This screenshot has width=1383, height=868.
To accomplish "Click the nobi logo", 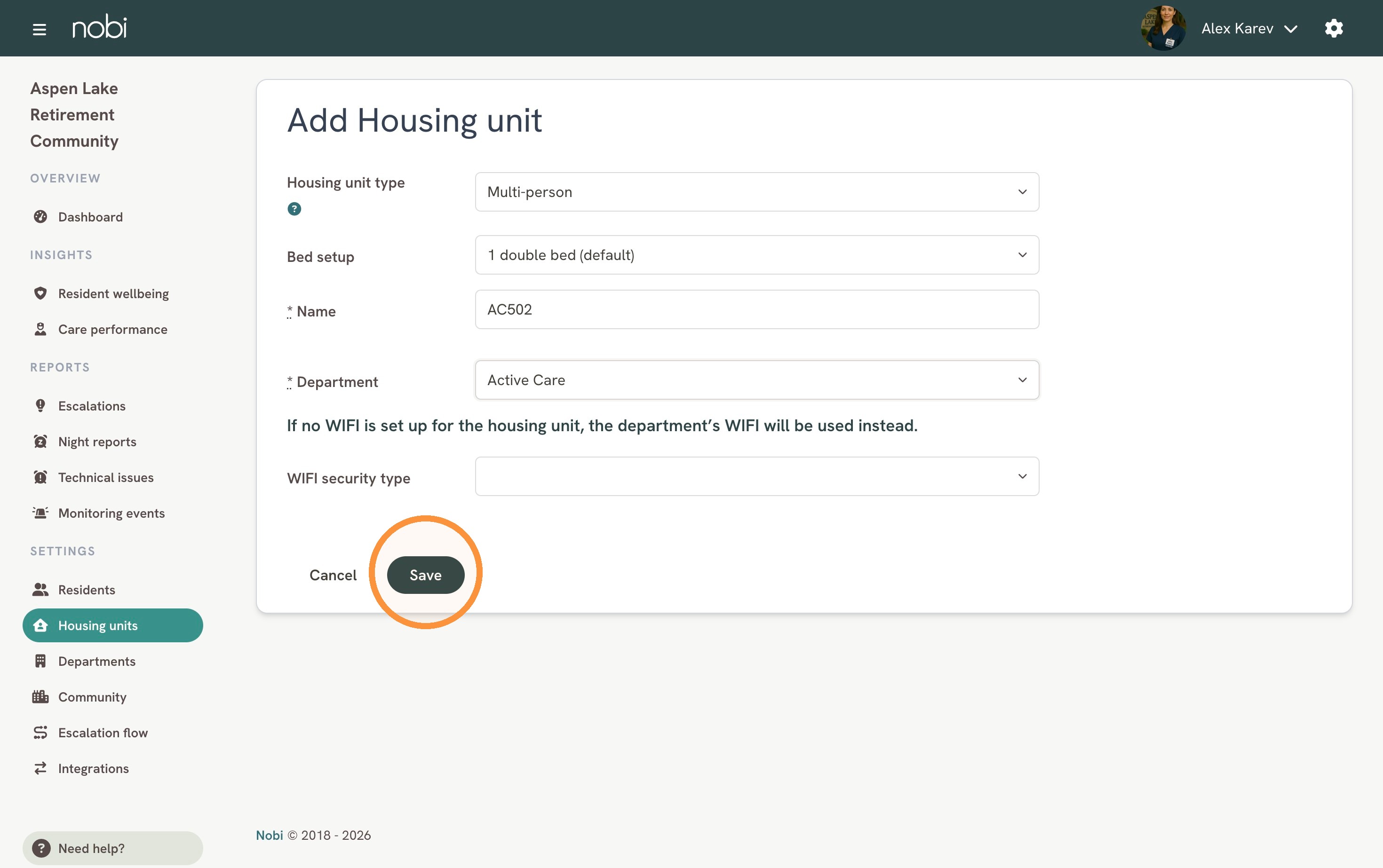I will pos(99,27).
